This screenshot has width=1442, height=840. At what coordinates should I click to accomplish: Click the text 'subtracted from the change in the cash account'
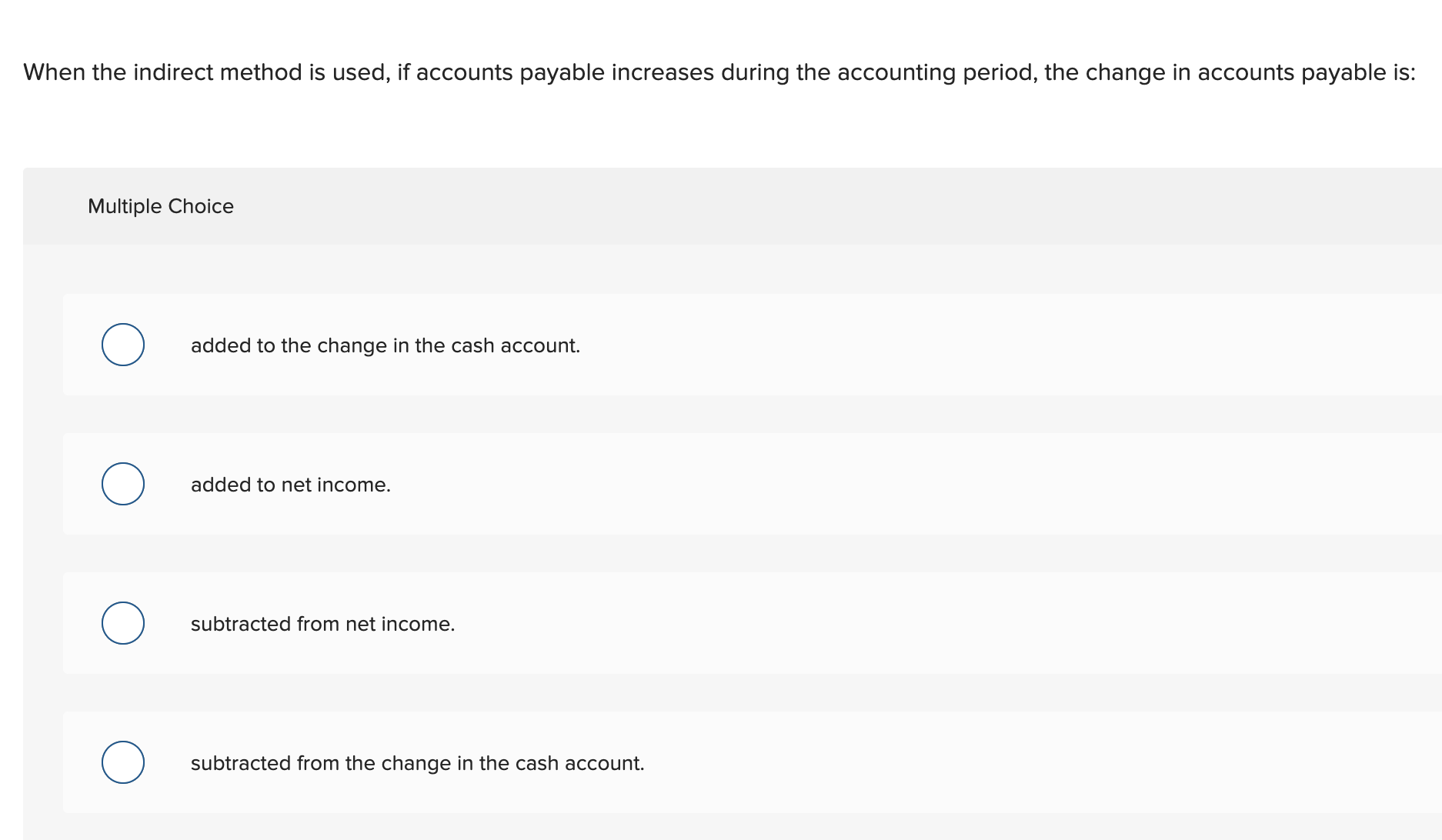pyautogui.click(x=418, y=762)
